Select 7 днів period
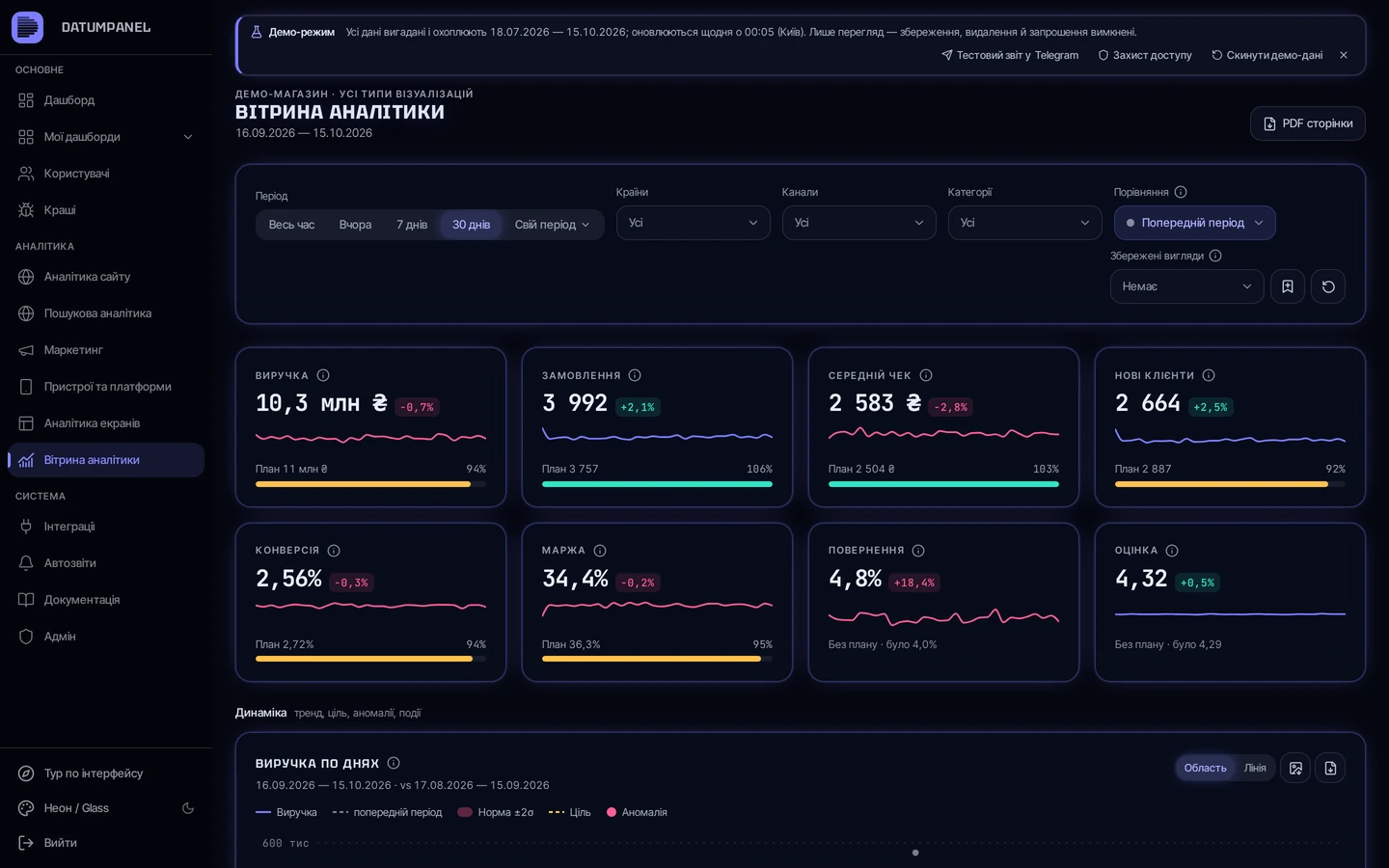Screen dimensions: 1389x868 412,225
